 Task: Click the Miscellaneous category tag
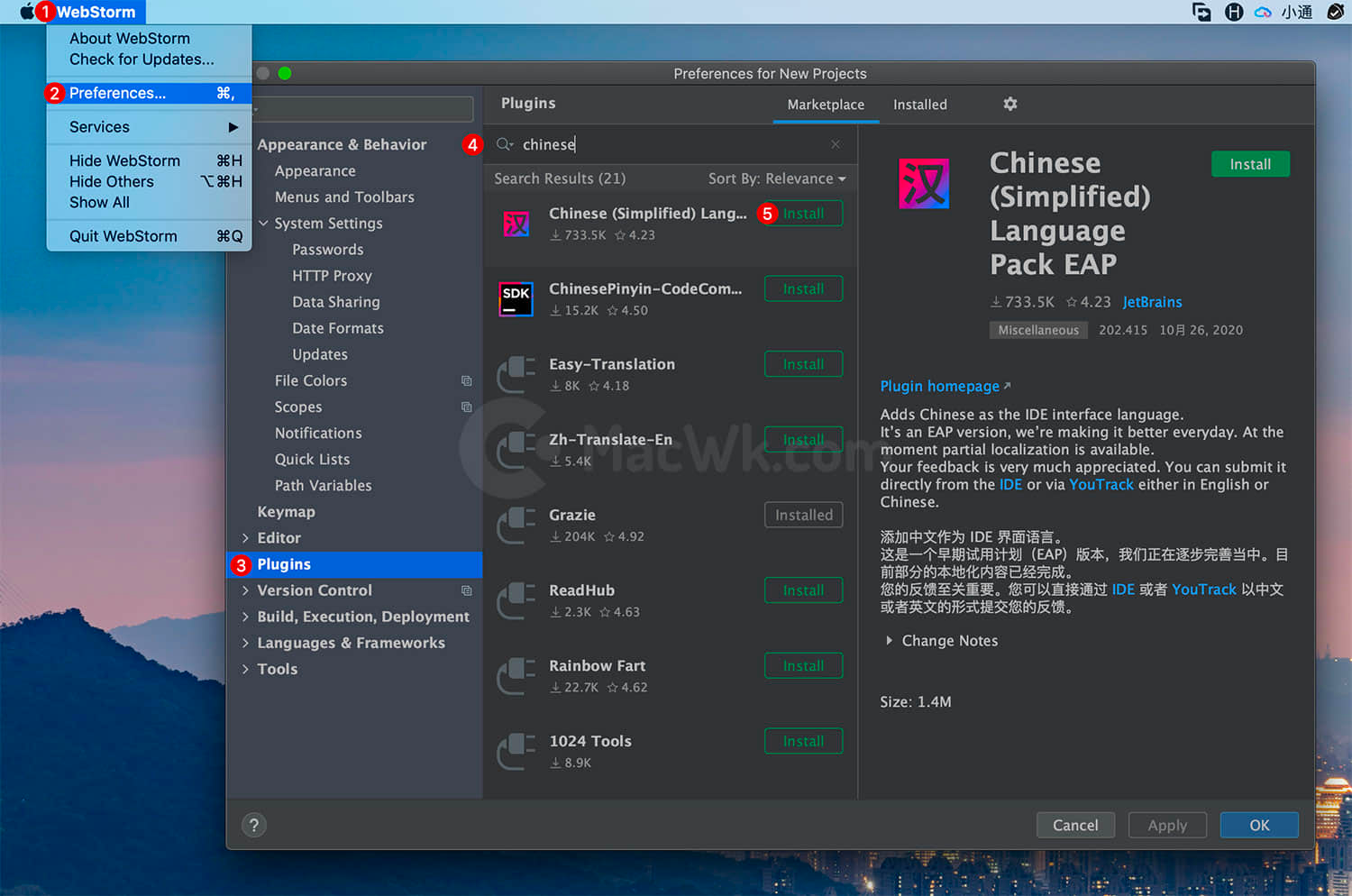click(1038, 330)
